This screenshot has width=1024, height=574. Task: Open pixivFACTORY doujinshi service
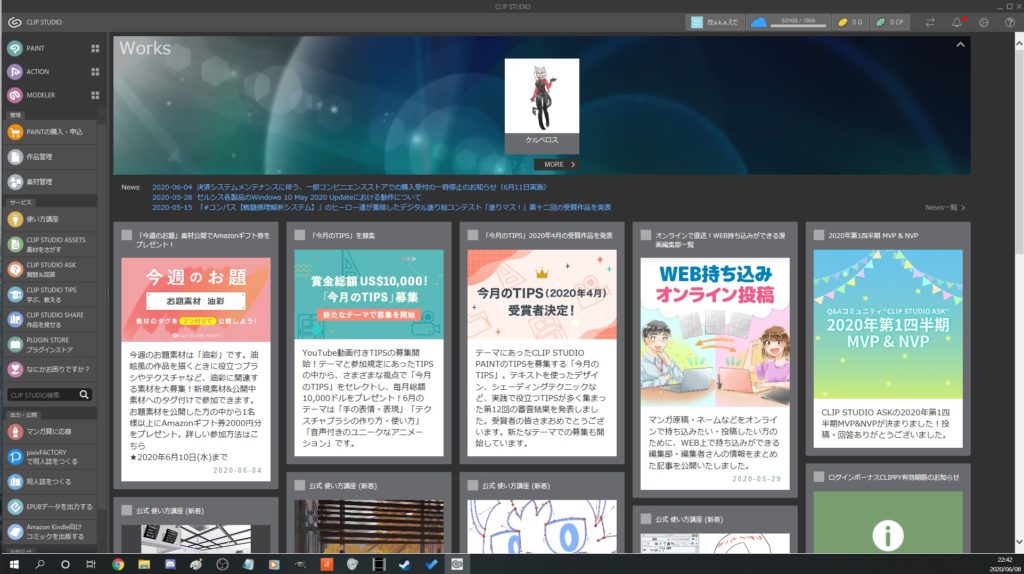tap(50, 456)
